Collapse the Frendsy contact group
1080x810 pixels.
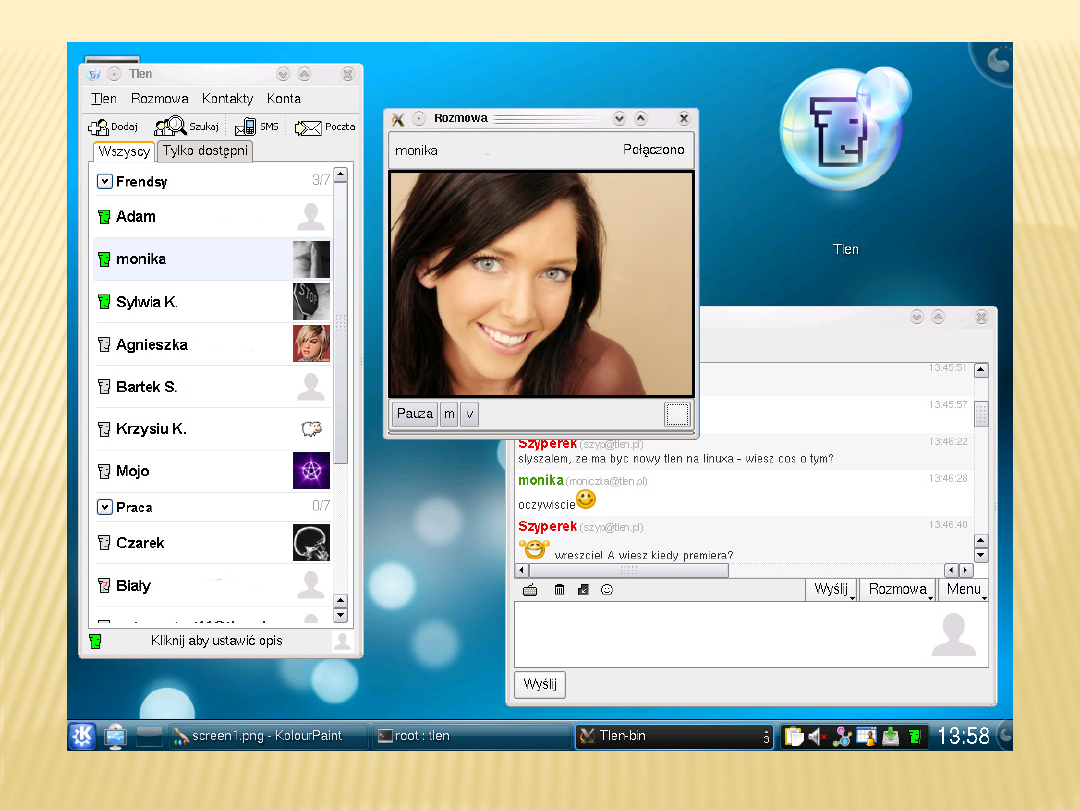pos(104,181)
